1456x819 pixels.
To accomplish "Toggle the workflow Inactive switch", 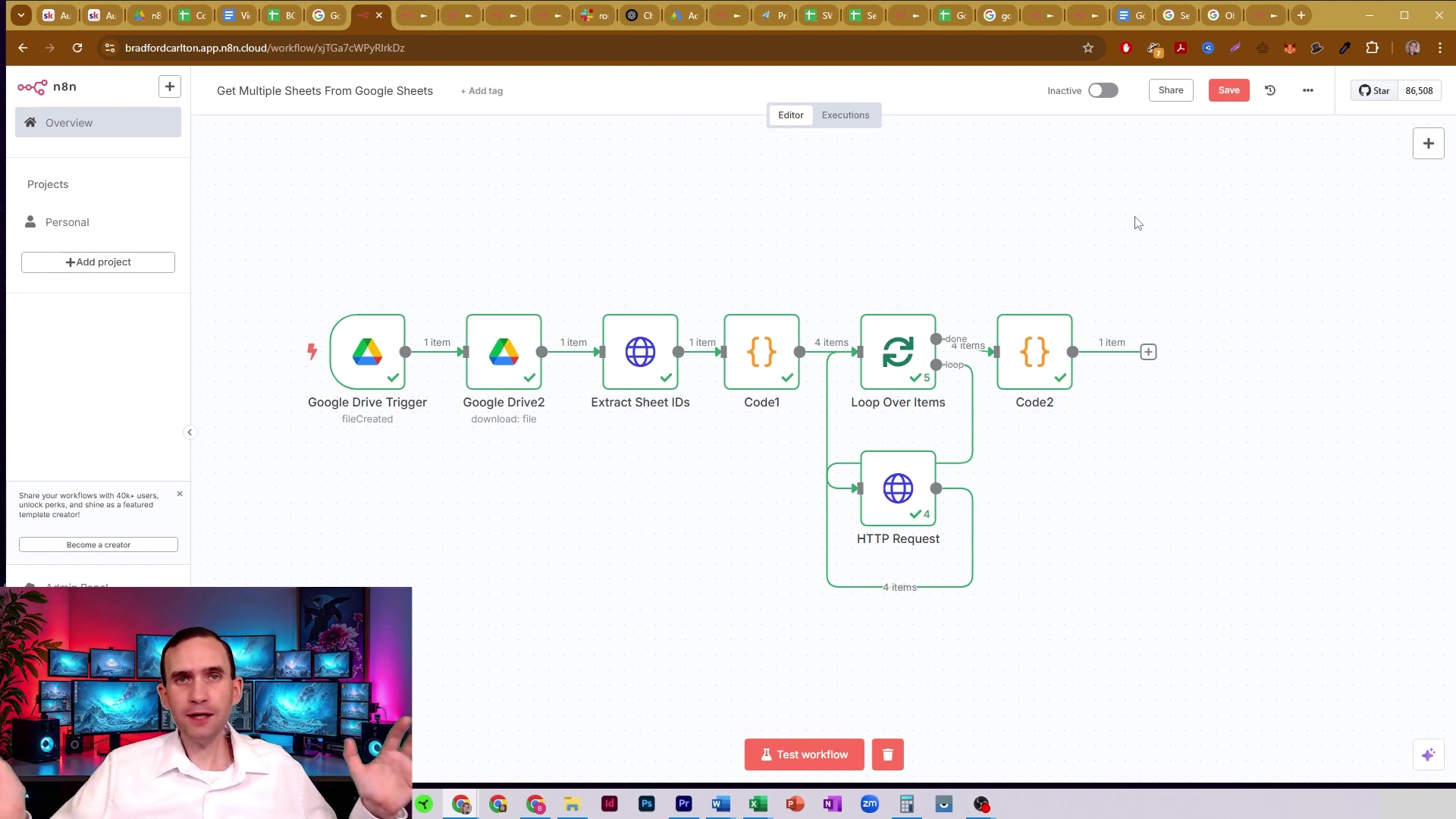I will (1103, 90).
